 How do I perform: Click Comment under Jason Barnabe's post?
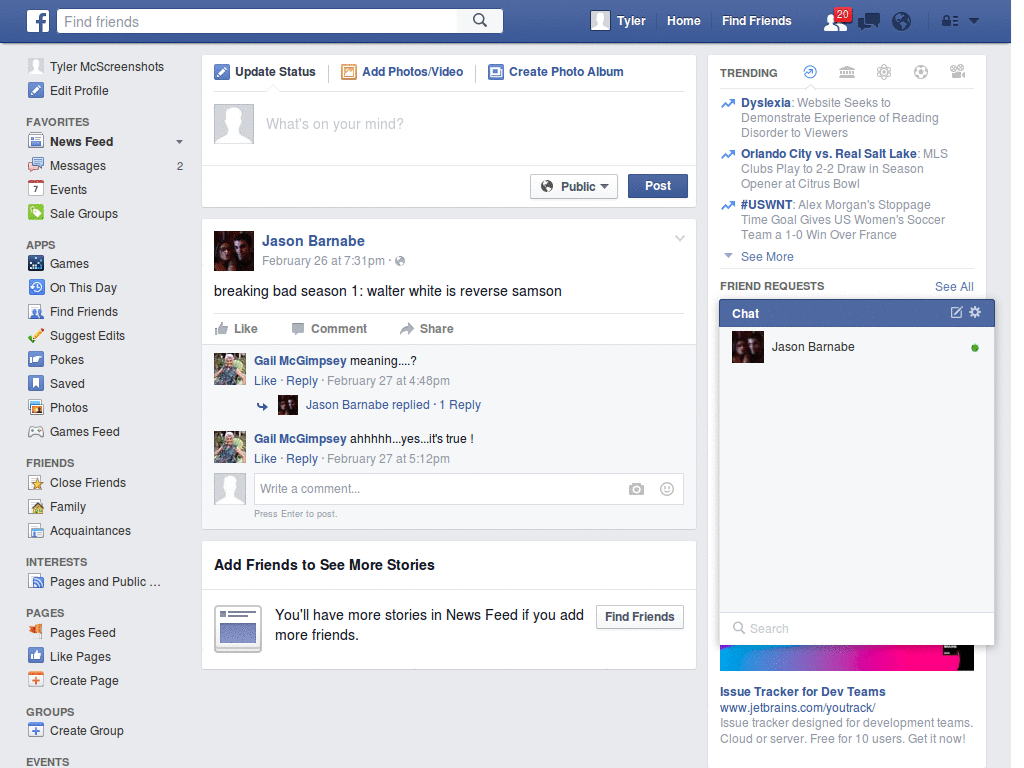(329, 328)
